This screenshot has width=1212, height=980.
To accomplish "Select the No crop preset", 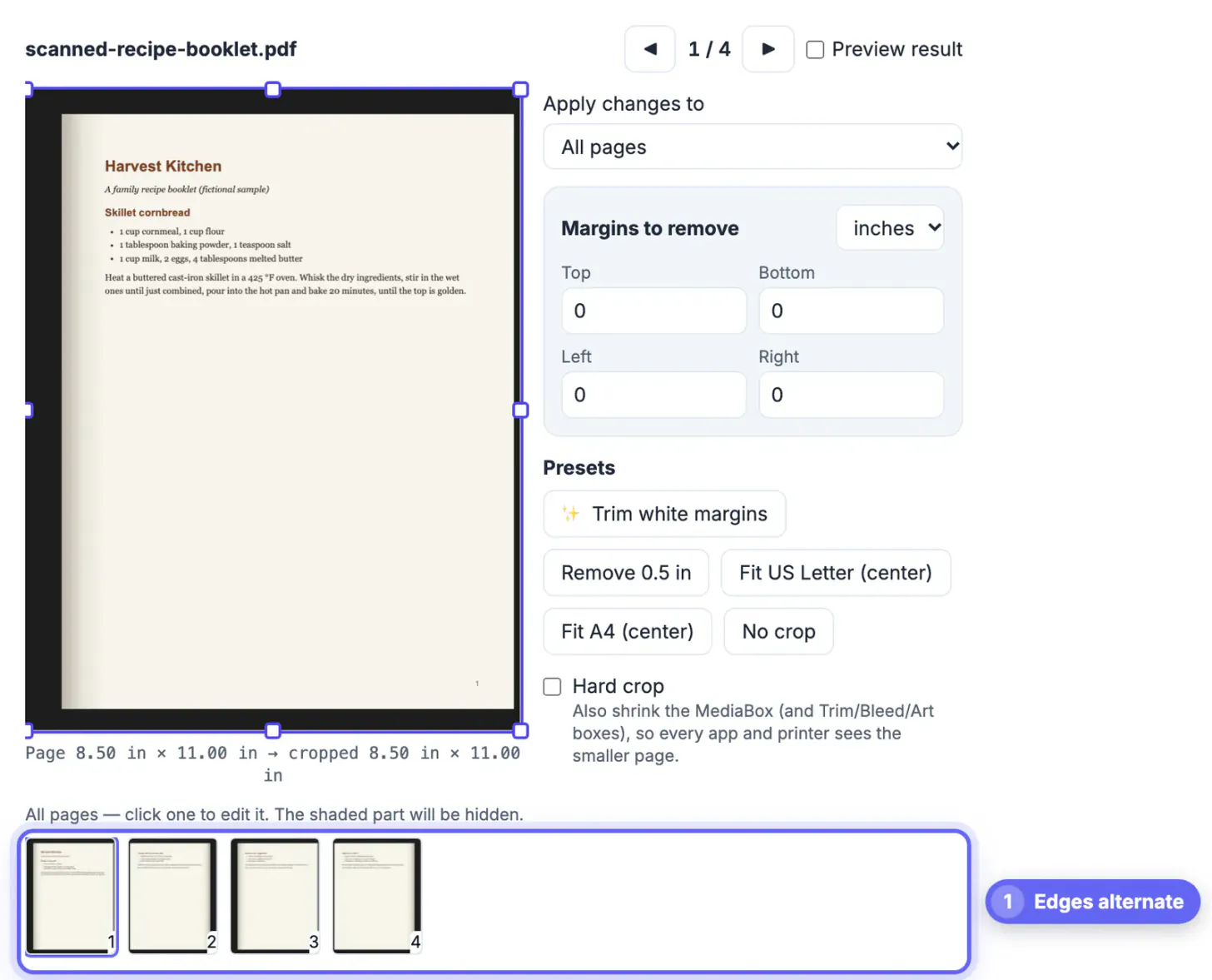I will click(x=778, y=631).
